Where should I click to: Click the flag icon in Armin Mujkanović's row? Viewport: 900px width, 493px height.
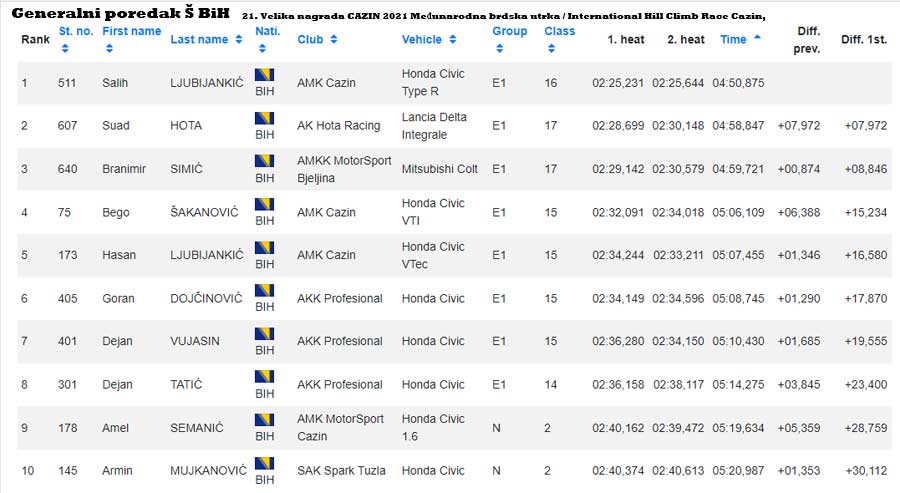[265, 462]
